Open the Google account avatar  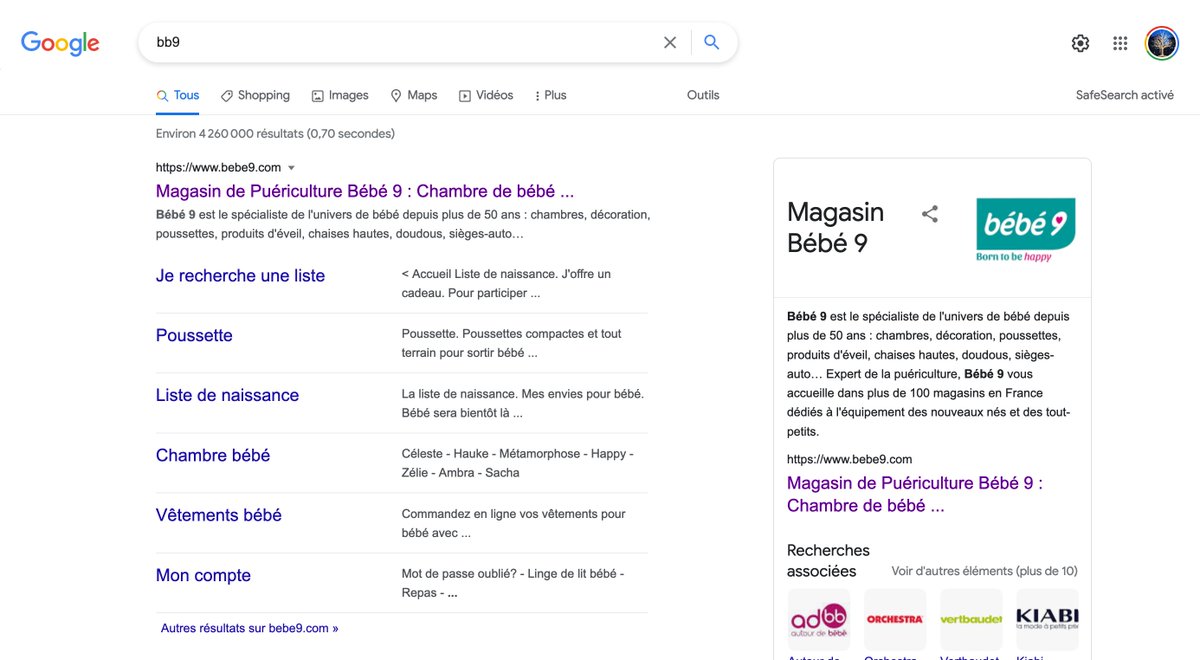click(1162, 43)
